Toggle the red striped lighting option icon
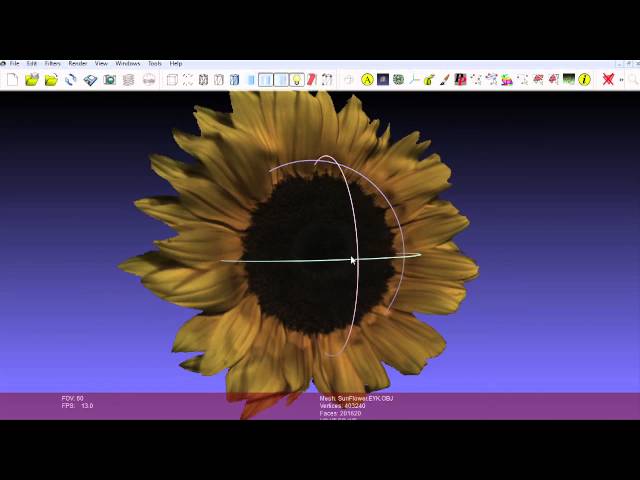This screenshot has height=480, width=640. point(312,79)
